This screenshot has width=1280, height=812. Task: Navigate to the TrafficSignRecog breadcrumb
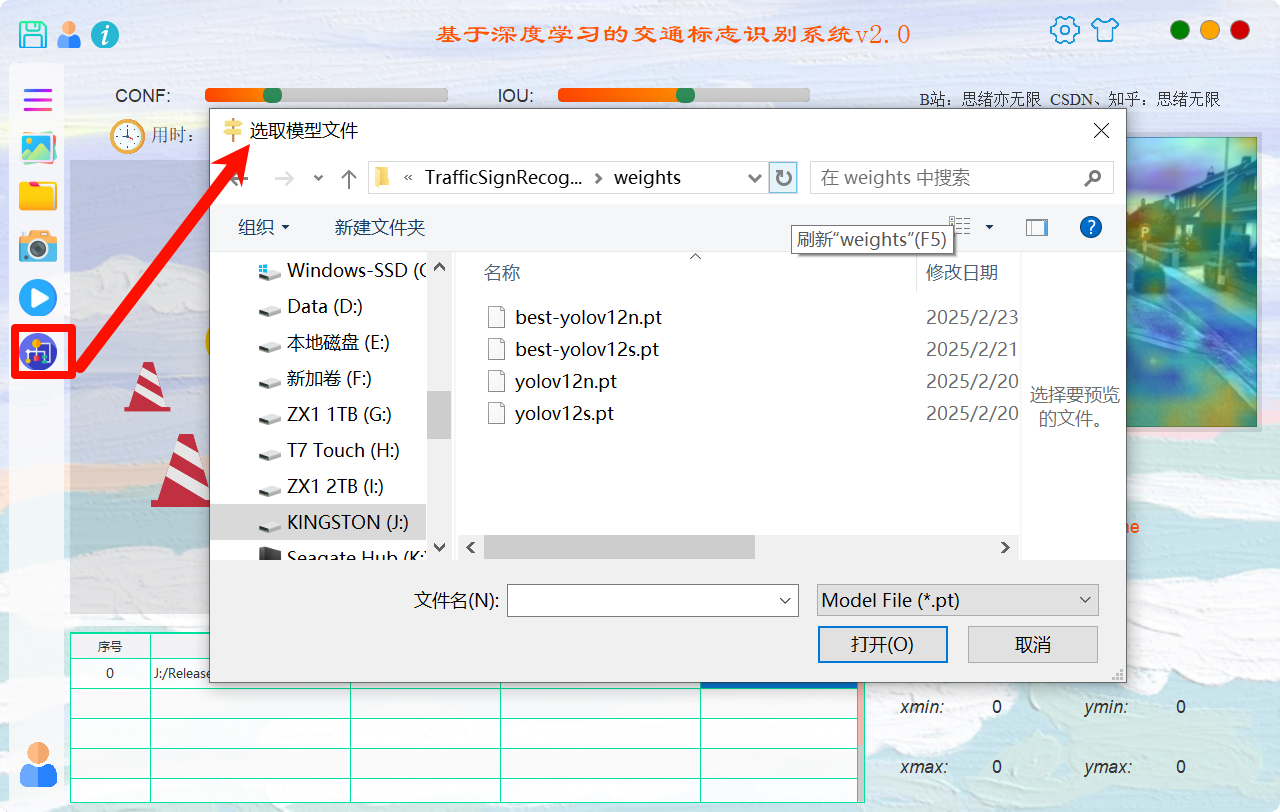503,178
